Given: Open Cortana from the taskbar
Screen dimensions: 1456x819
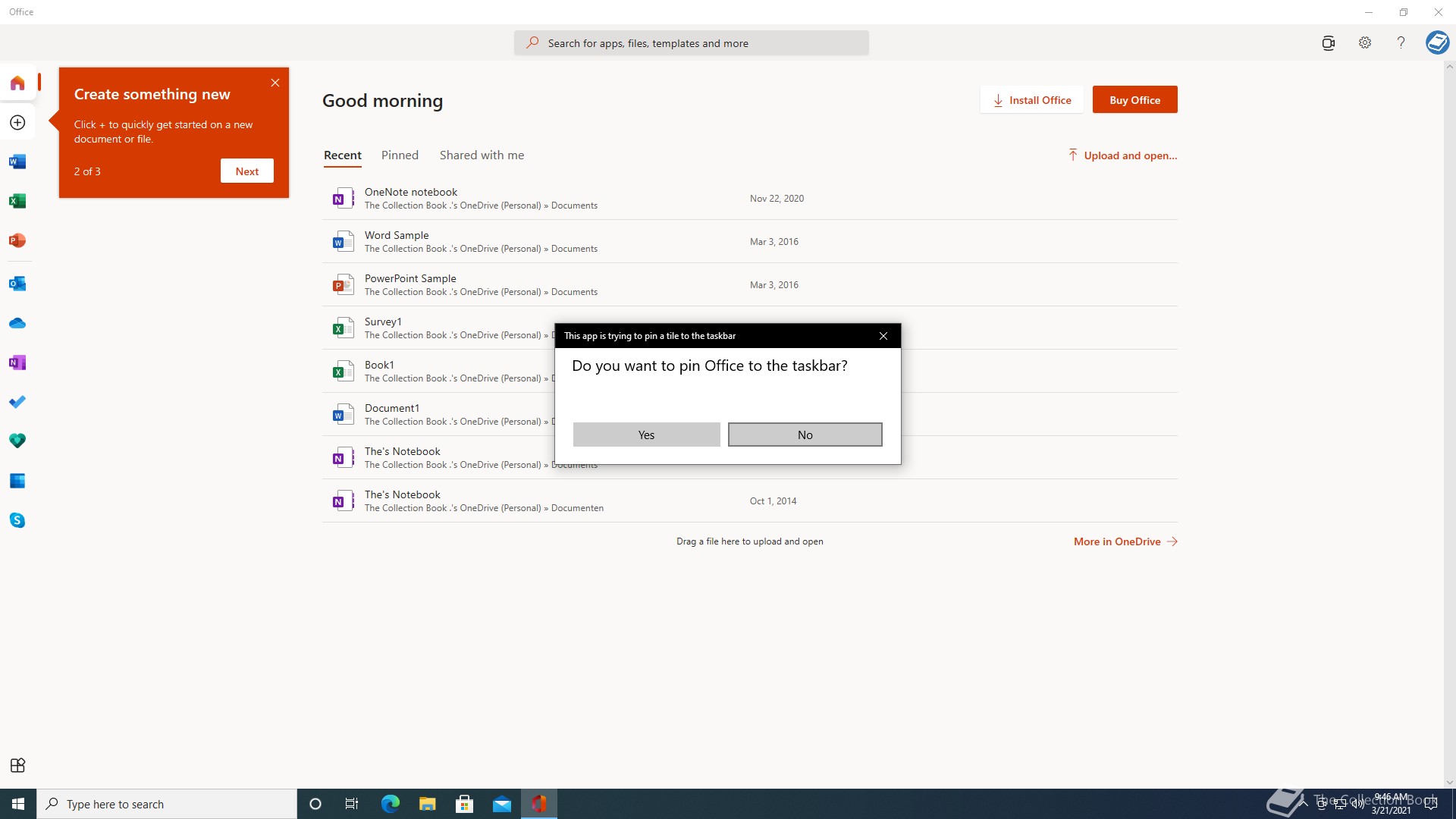Looking at the screenshot, I should pyautogui.click(x=315, y=804).
